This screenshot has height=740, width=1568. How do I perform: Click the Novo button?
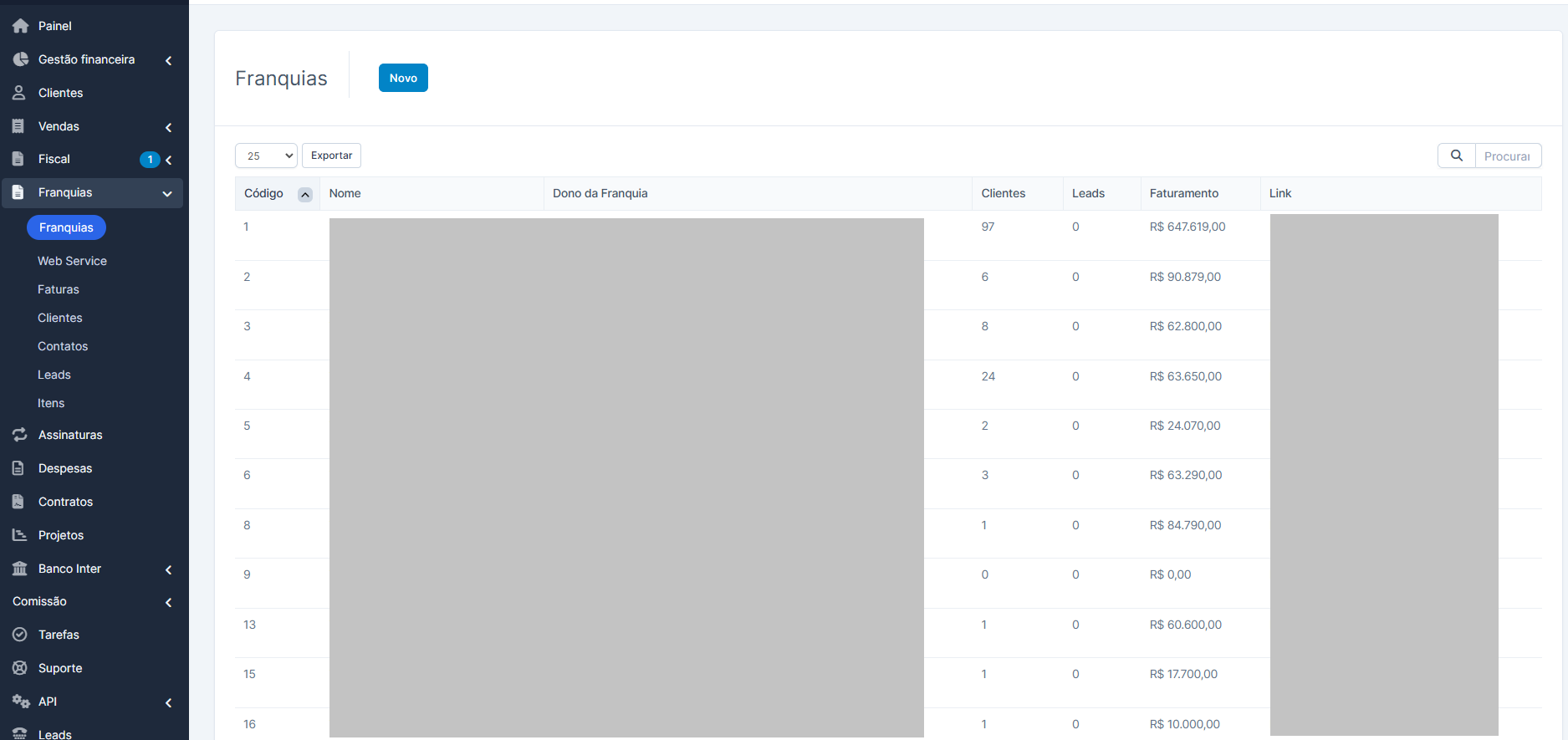[x=403, y=78]
